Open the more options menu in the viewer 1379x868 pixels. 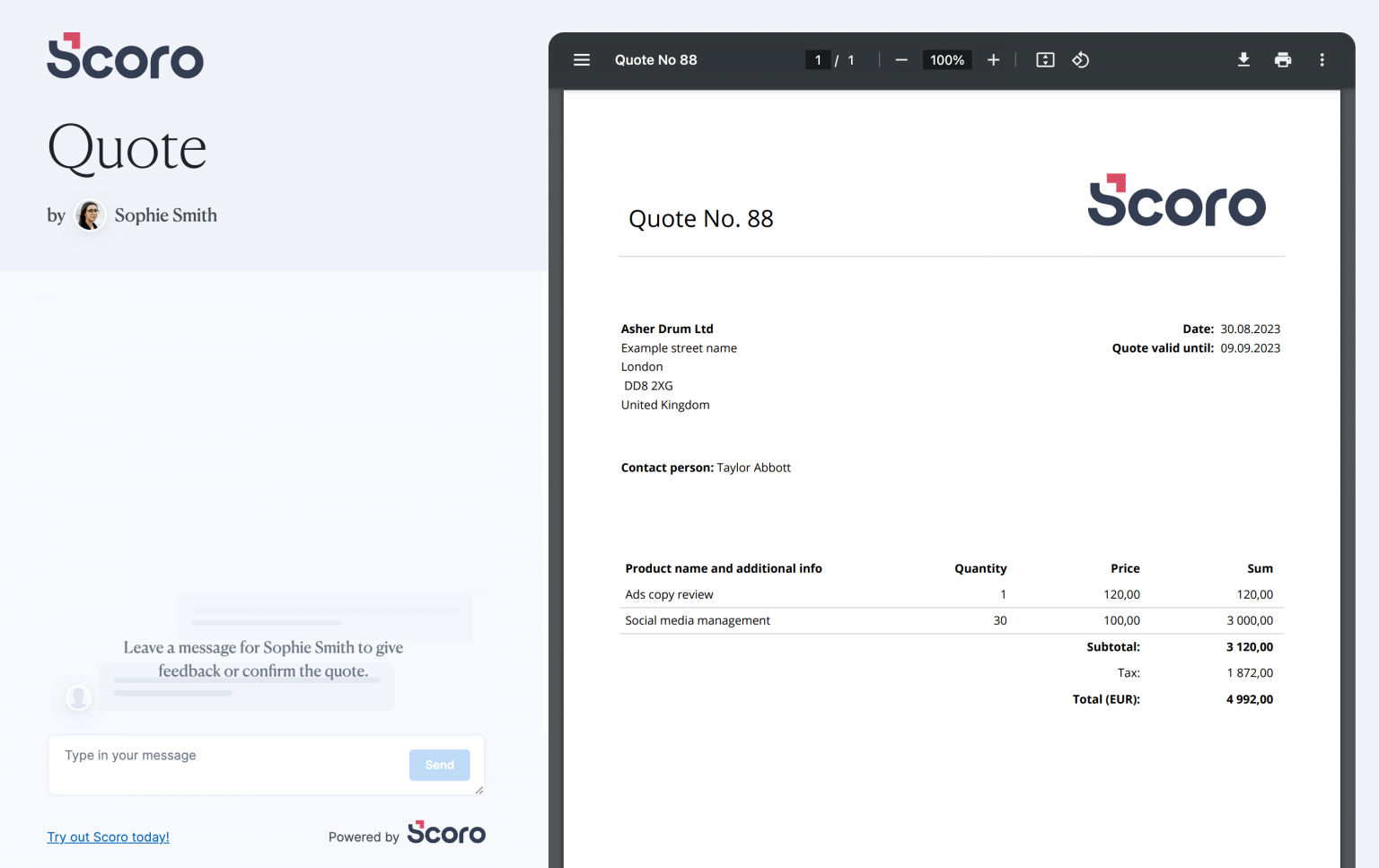(1322, 59)
